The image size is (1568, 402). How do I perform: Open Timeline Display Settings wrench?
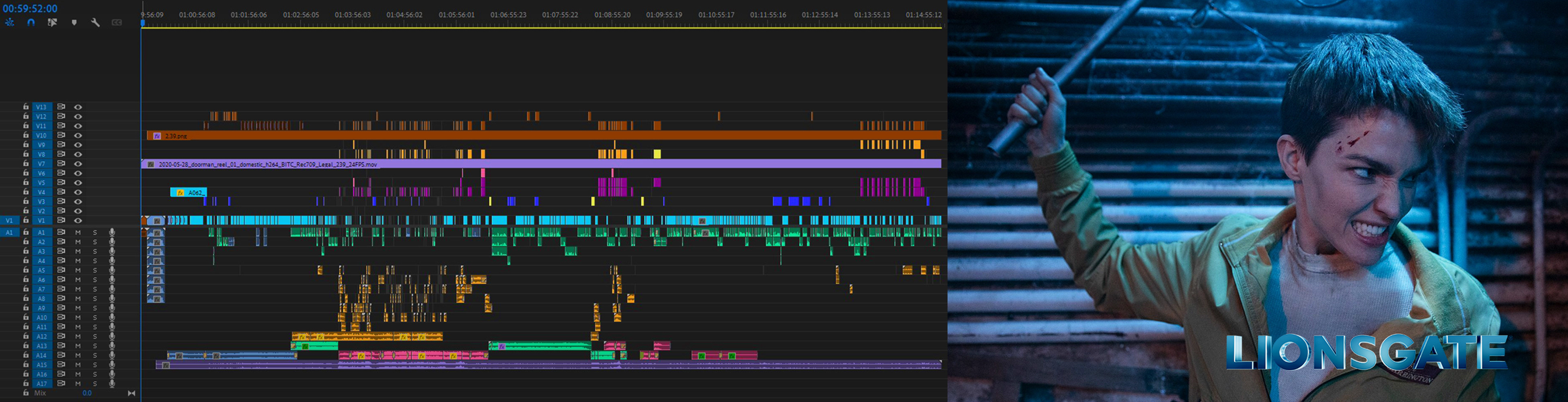click(96, 23)
